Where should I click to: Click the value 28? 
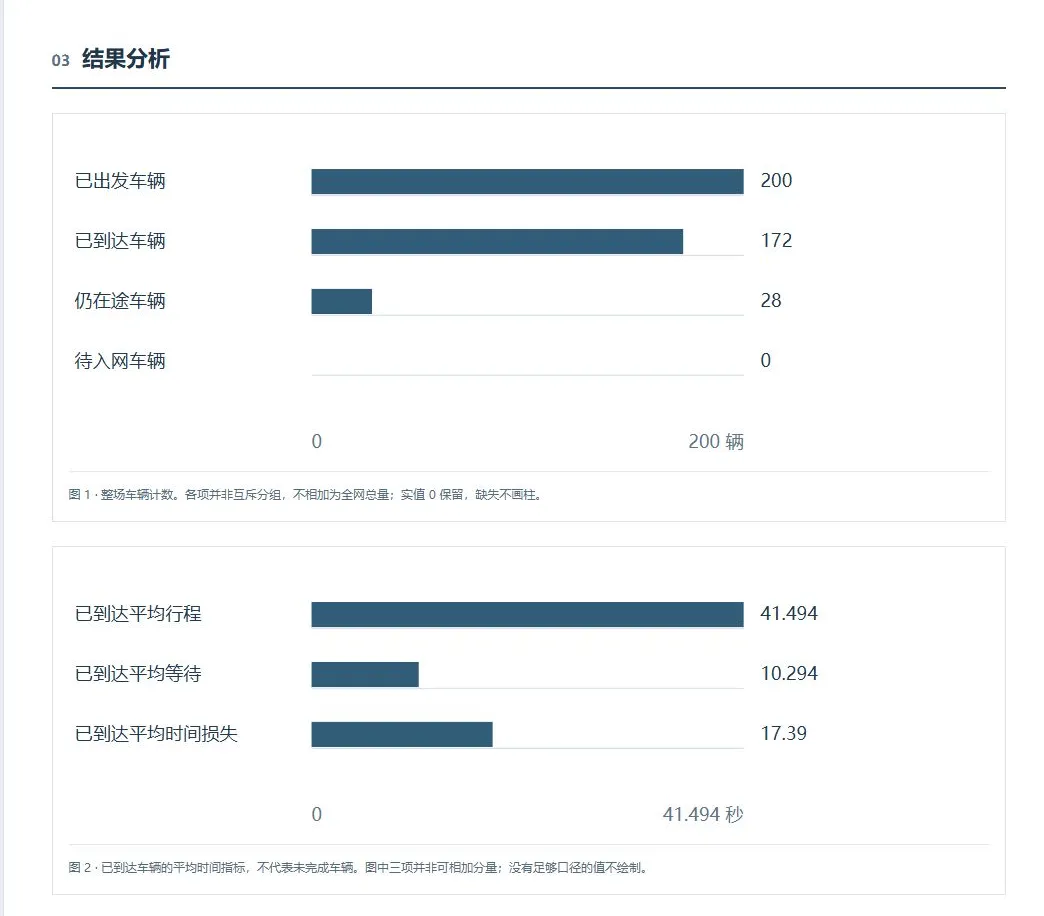pos(771,300)
